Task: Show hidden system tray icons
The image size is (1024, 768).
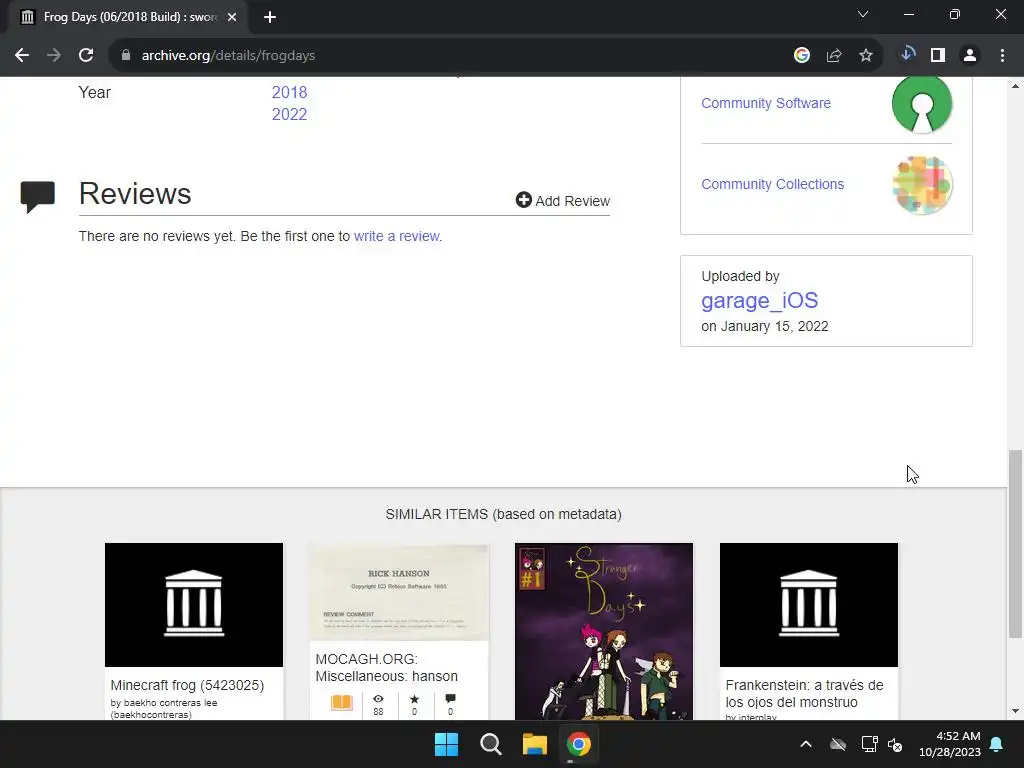Action: pos(806,744)
